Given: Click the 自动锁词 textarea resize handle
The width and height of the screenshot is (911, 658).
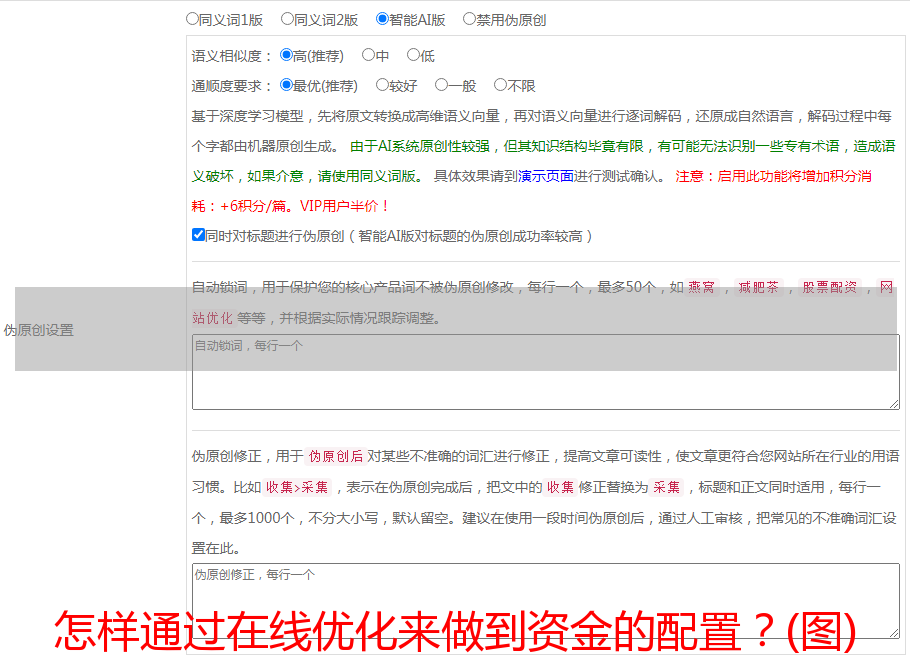Looking at the screenshot, I should pyautogui.click(x=894, y=404).
